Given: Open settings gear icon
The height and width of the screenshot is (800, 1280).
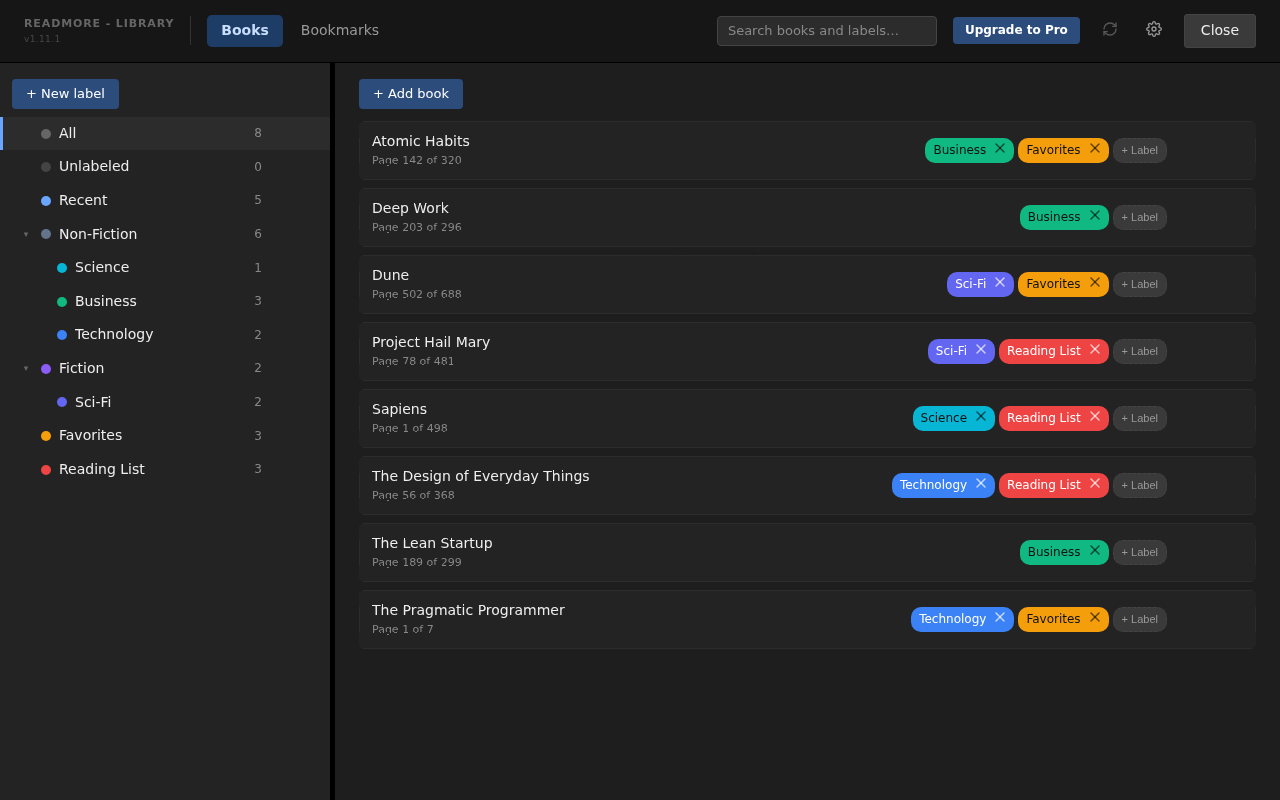Looking at the screenshot, I should tap(1154, 30).
